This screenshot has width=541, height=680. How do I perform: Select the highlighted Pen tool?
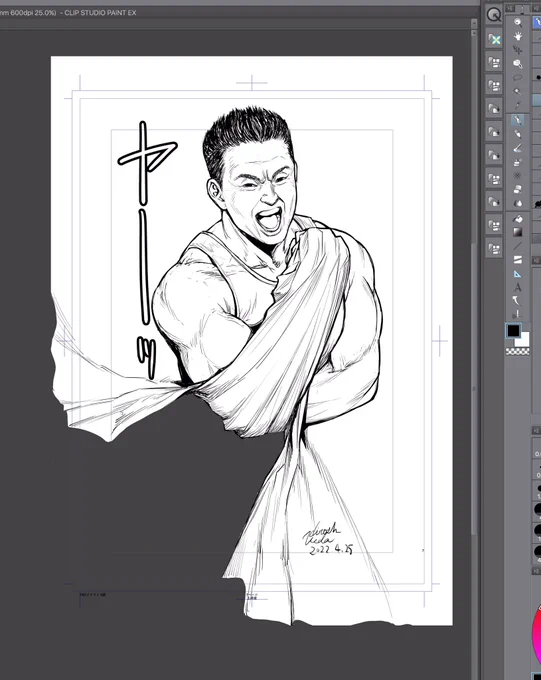tap(518, 120)
